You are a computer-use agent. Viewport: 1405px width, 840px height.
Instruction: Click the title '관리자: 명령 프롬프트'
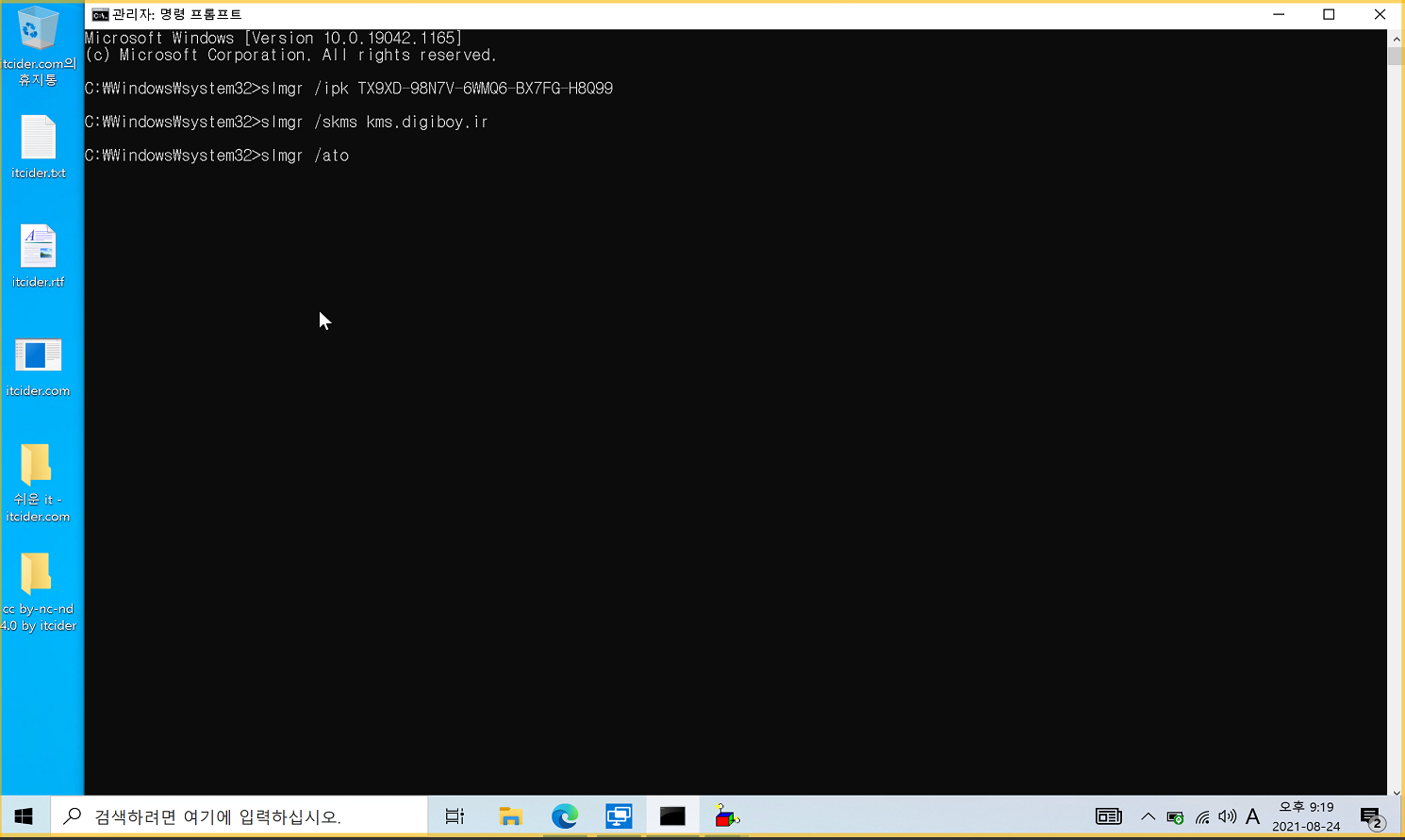pyautogui.click(x=177, y=14)
